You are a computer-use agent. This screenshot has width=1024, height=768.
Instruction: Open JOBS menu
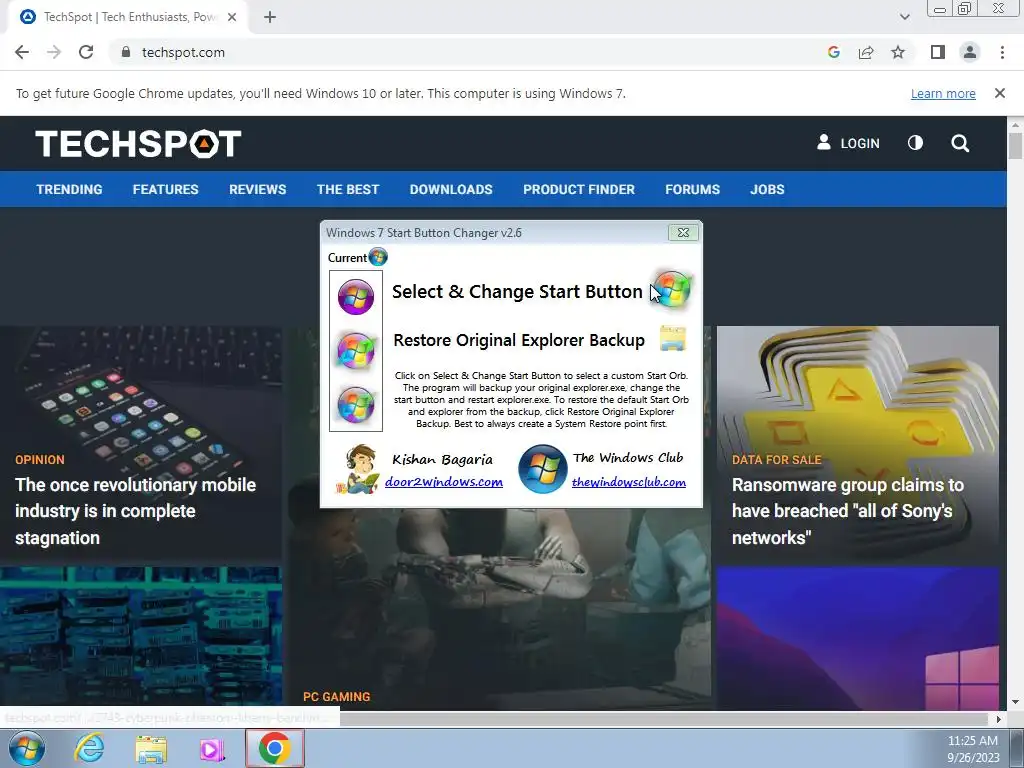tap(767, 189)
